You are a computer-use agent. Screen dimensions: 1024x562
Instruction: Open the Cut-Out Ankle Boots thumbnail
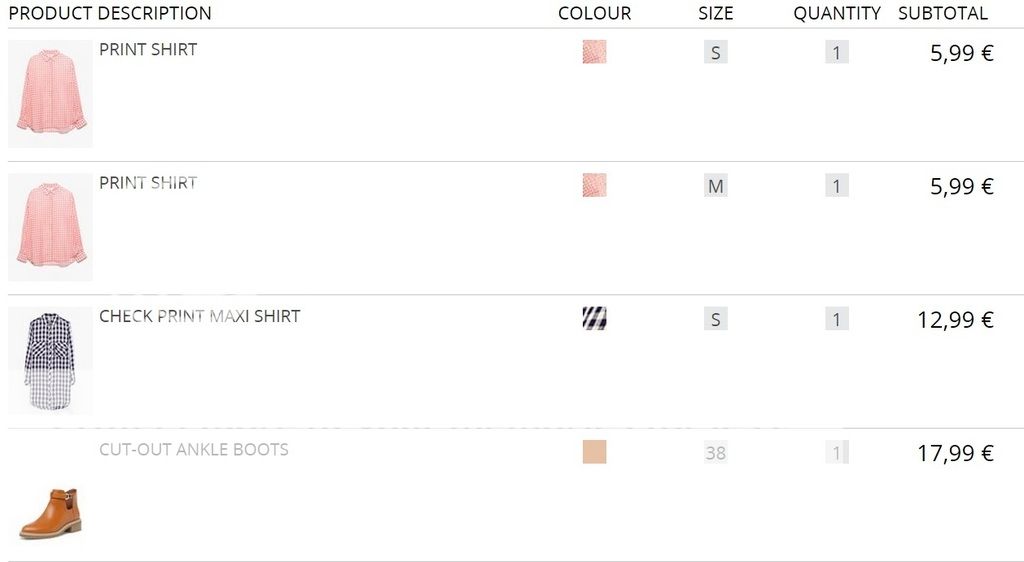pyautogui.click(x=50, y=494)
